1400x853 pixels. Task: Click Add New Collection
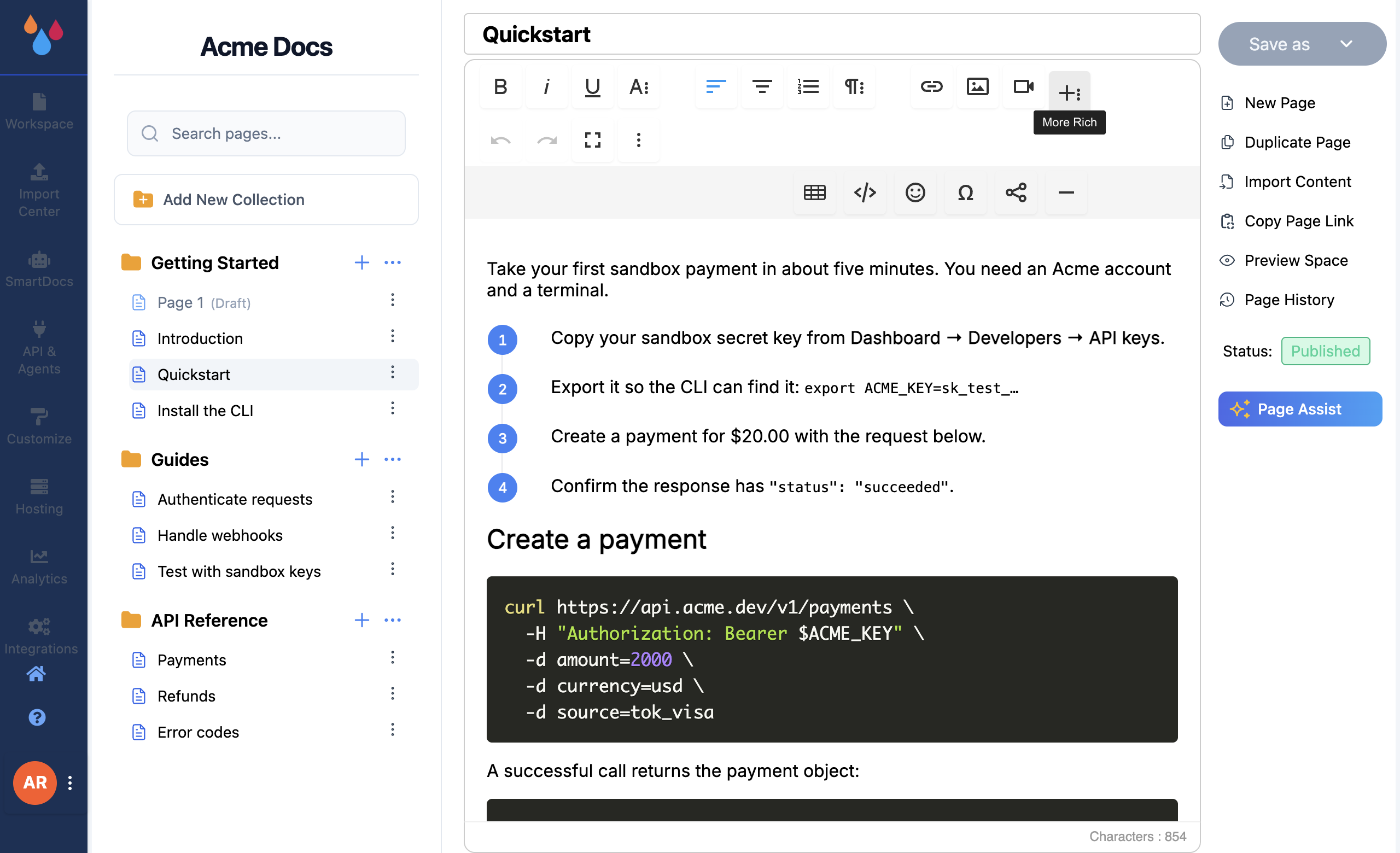point(266,200)
